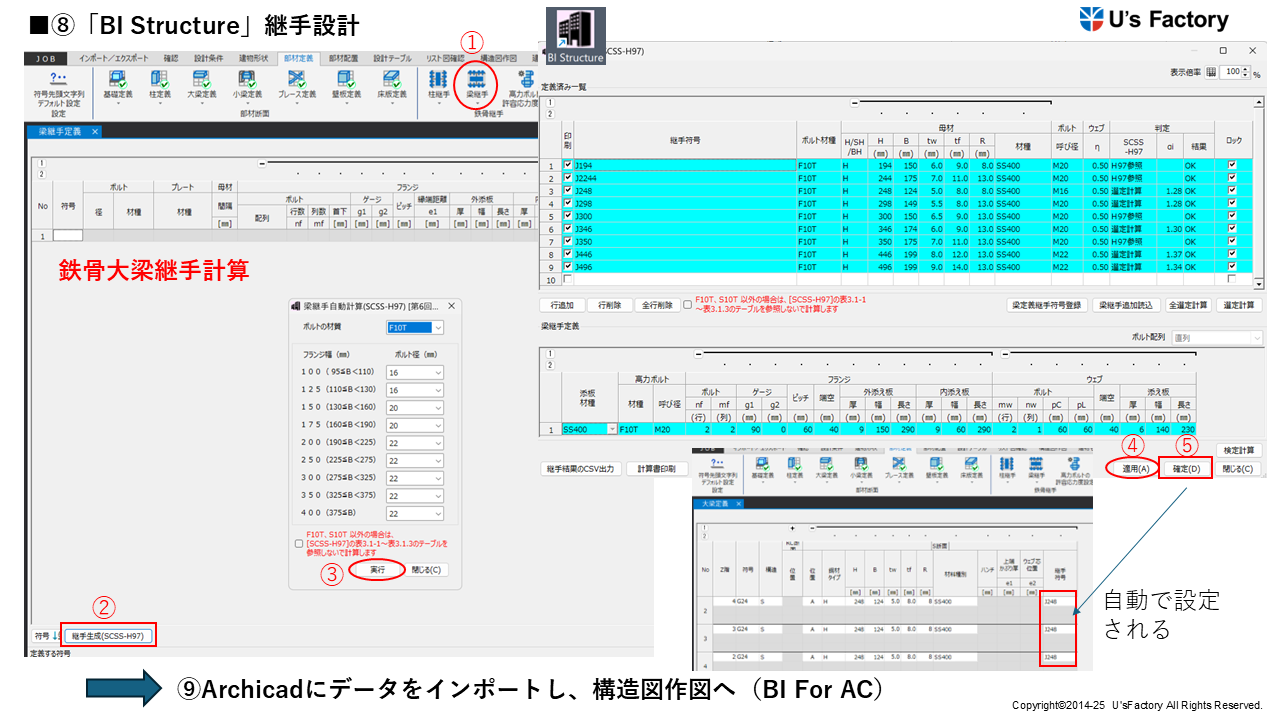Toggle the lock checkbox for row J496

[x=1231, y=267]
